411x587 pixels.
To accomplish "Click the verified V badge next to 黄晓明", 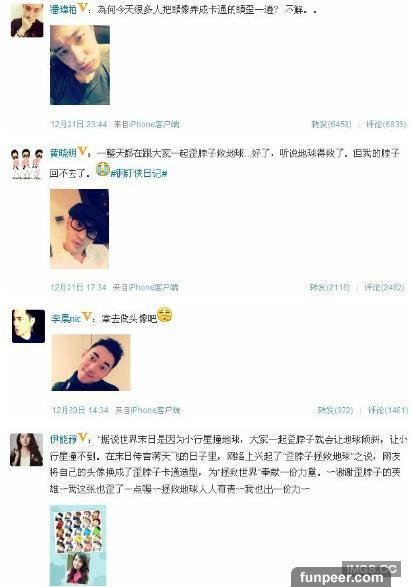I will click(x=82, y=151).
